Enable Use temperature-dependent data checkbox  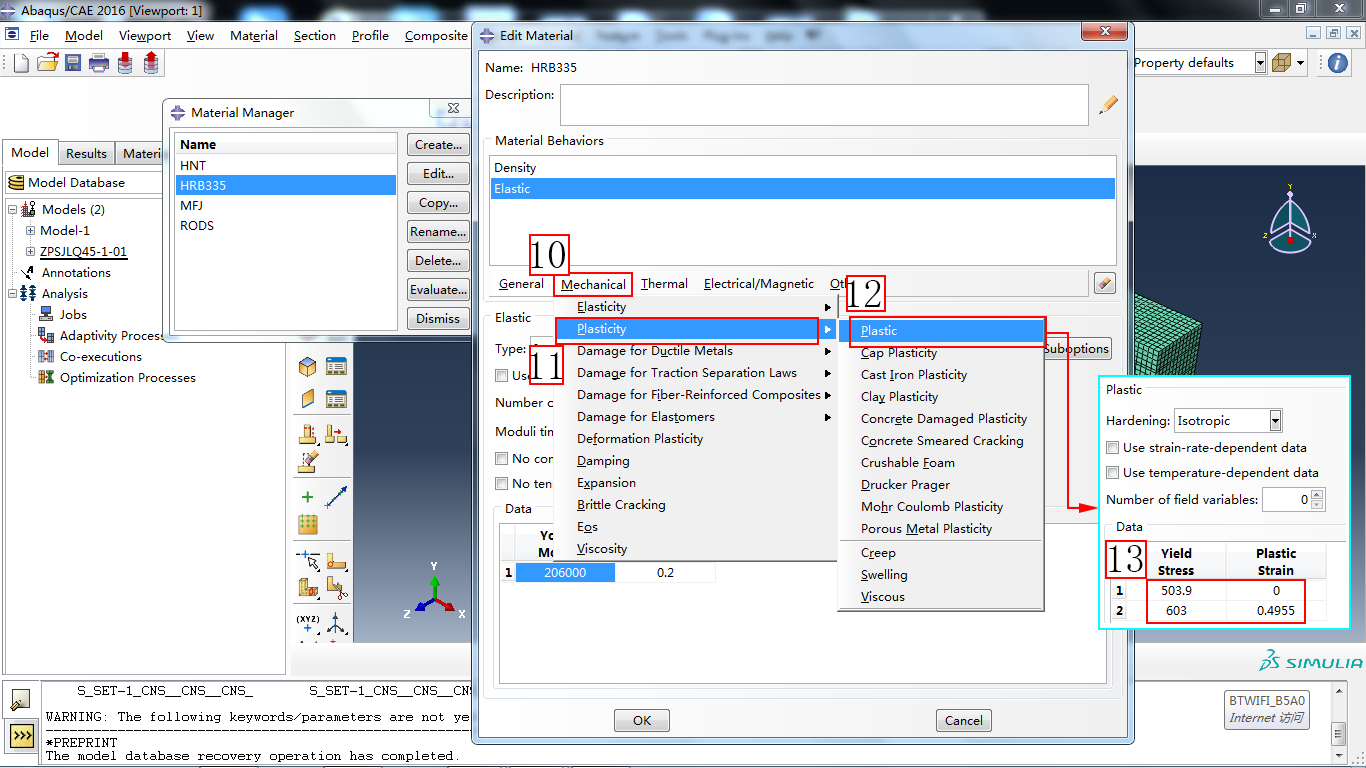click(x=1113, y=473)
